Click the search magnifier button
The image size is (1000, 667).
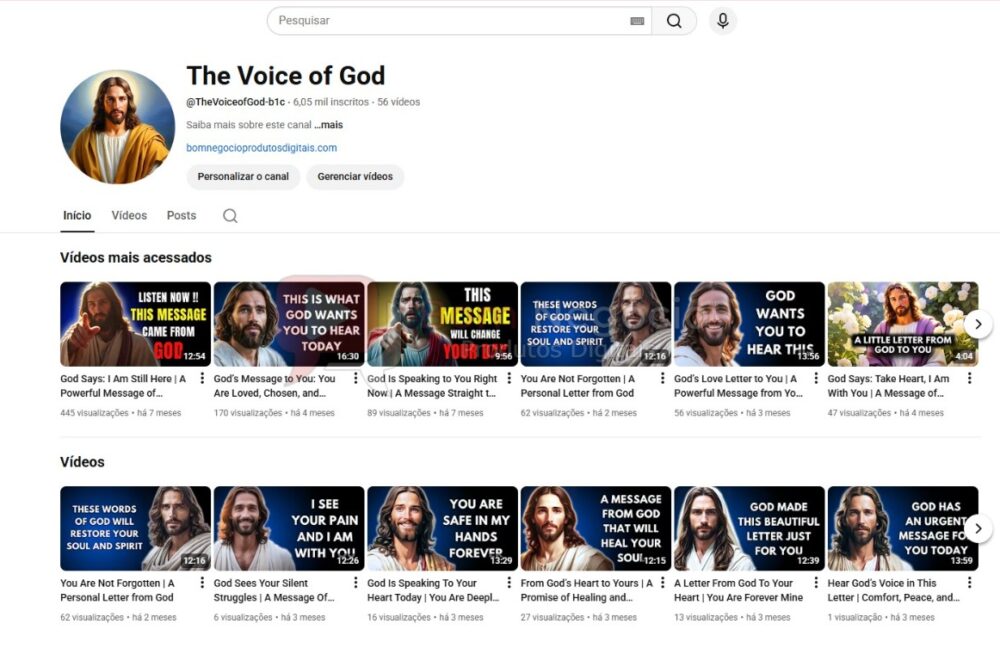coord(675,20)
